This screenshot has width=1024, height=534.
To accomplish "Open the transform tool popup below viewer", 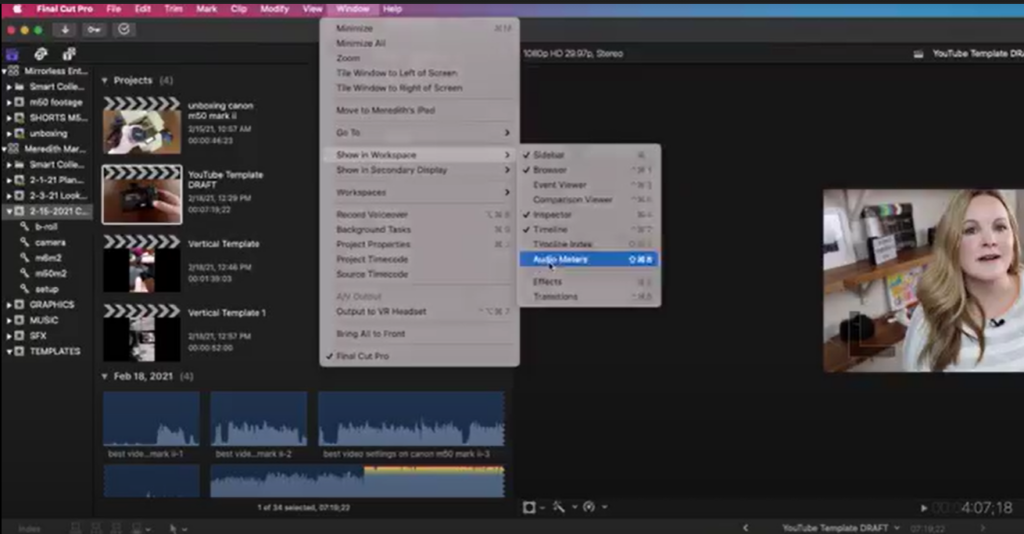I will click(x=532, y=507).
